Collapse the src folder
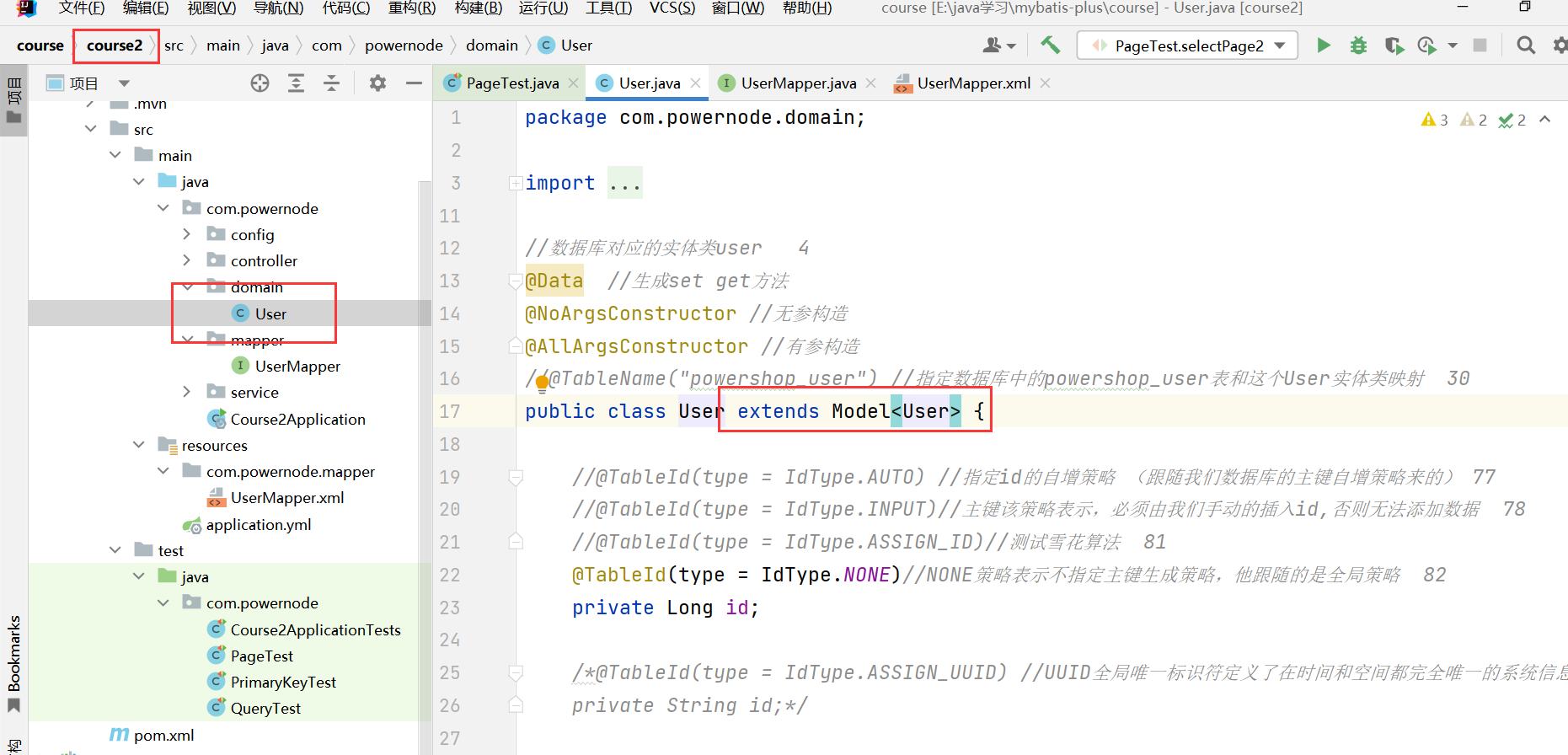1568x755 pixels. tap(91, 129)
